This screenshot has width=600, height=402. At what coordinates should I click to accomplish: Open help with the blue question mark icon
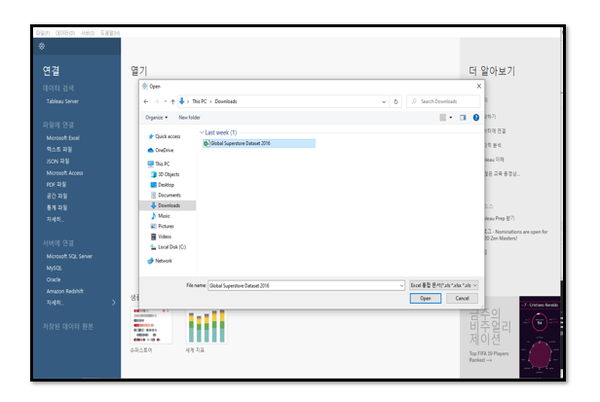[476, 117]
